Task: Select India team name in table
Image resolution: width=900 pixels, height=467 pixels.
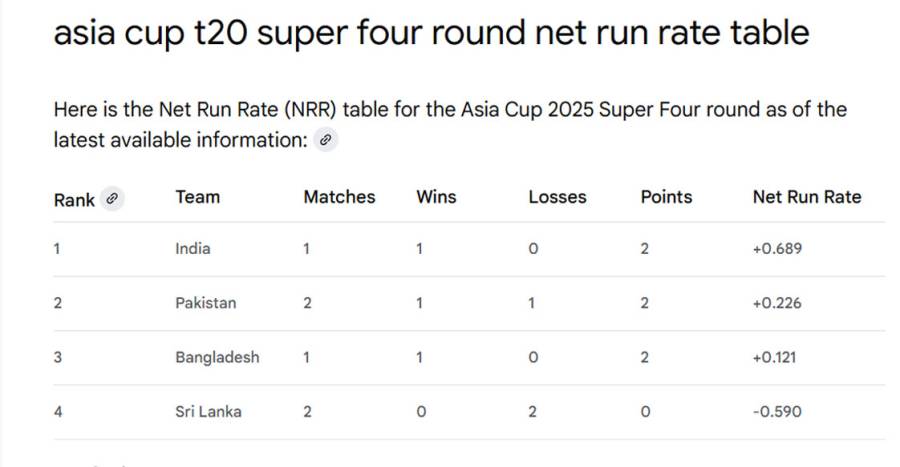Action: pos(193,248)
